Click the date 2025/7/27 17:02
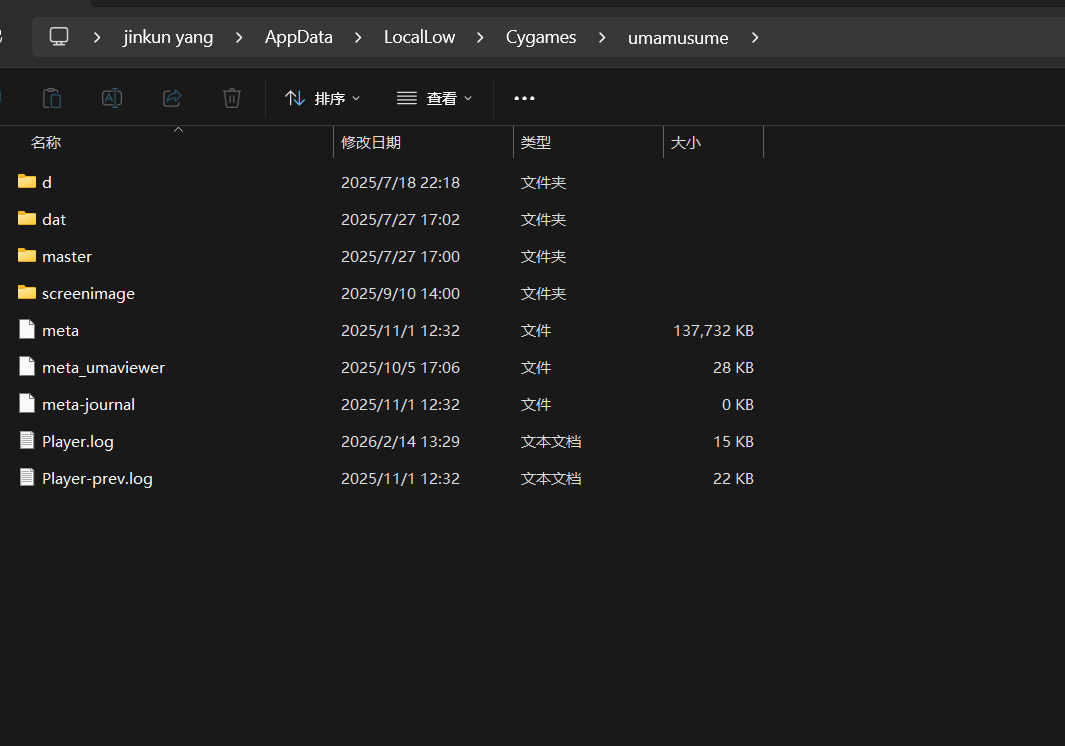 [x=400, y=219]
